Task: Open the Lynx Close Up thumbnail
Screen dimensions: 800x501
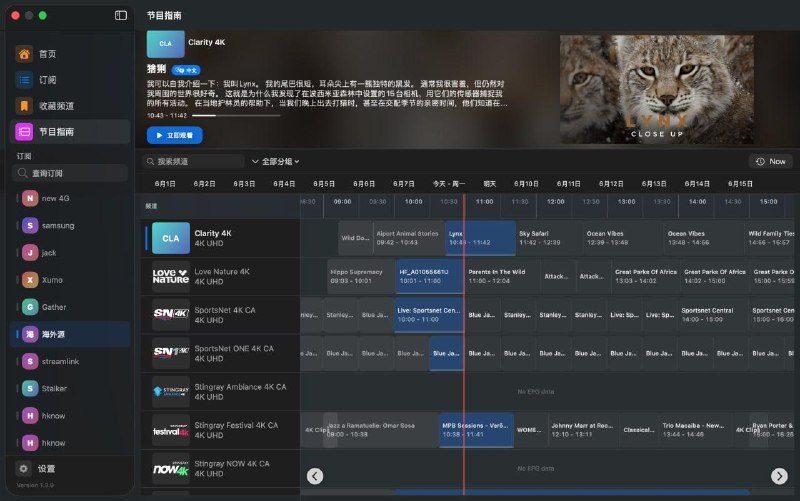Action: (657, 89)
